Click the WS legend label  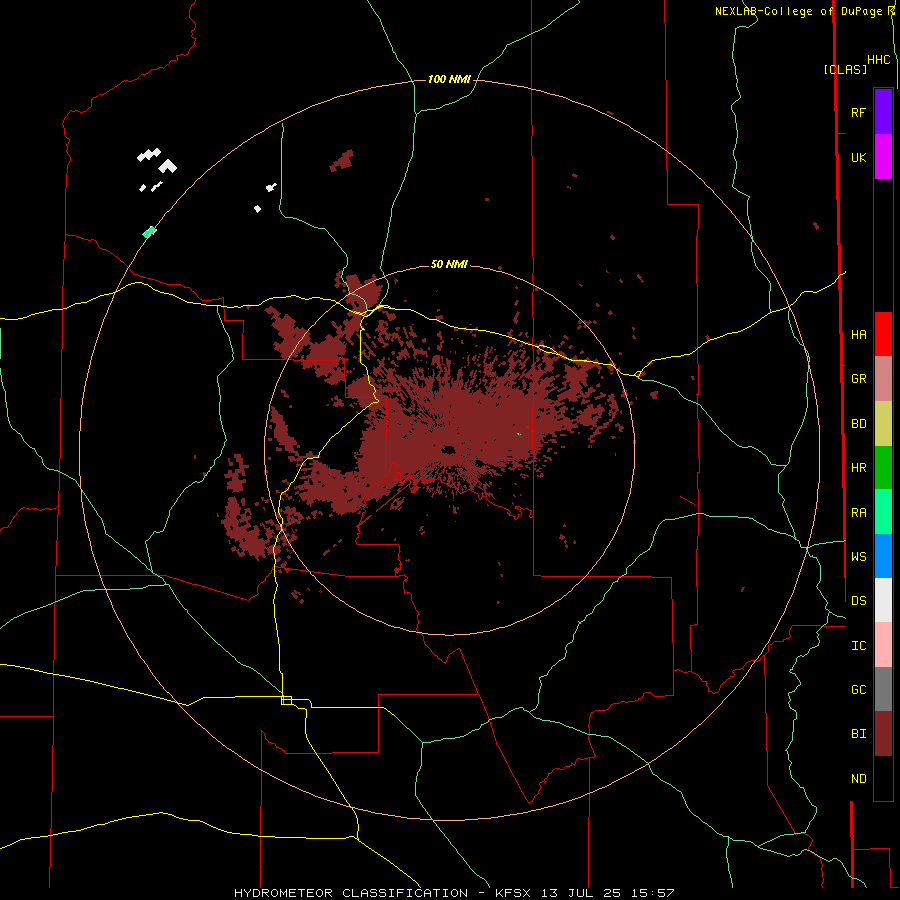[858, 556]
